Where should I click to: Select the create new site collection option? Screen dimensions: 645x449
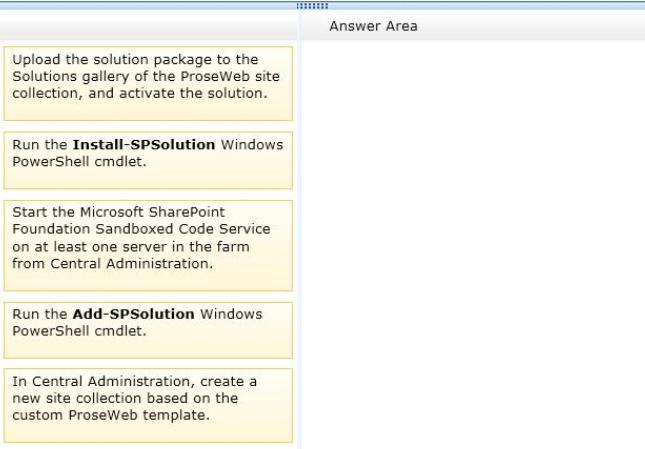148,405
